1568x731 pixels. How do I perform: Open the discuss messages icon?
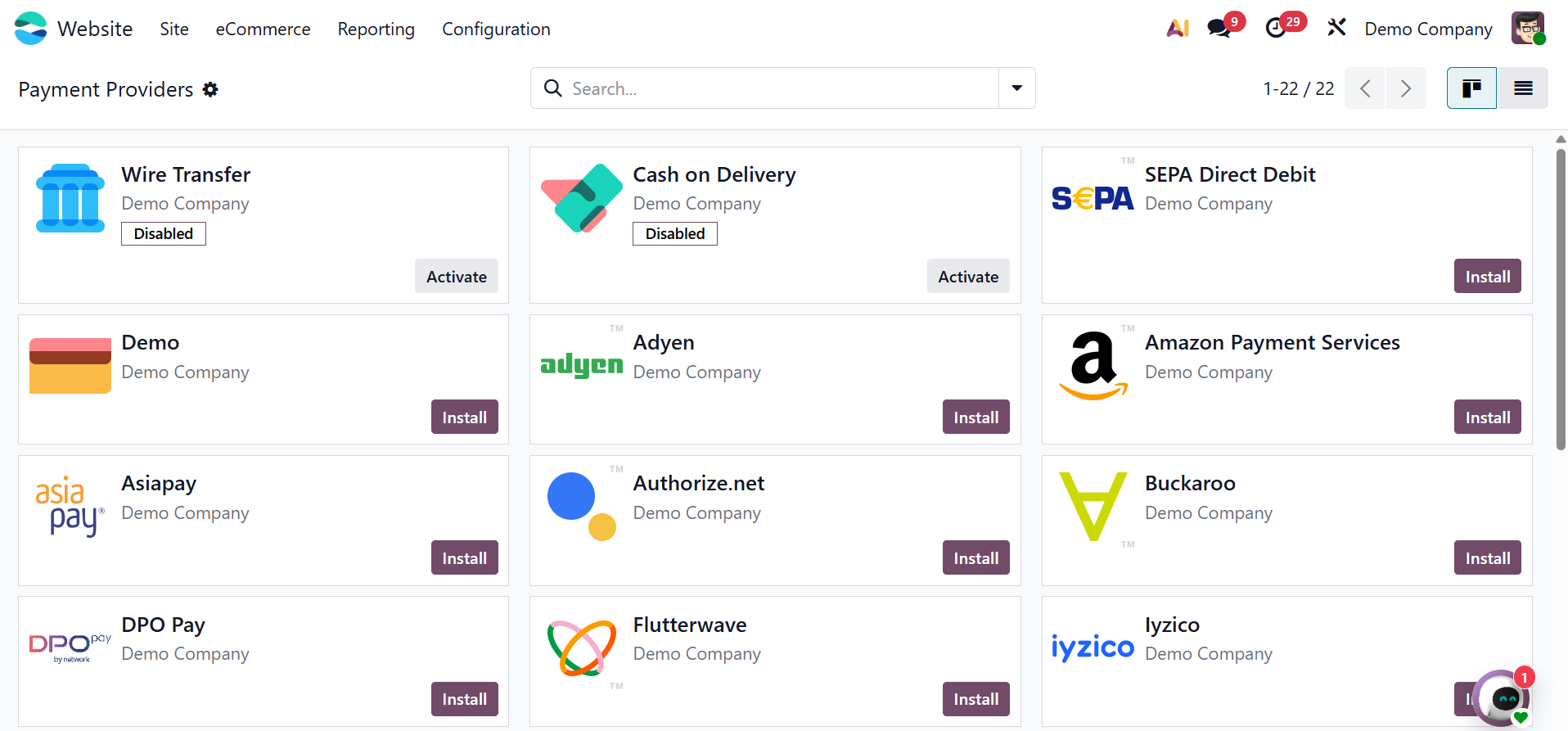(1219, 29)
